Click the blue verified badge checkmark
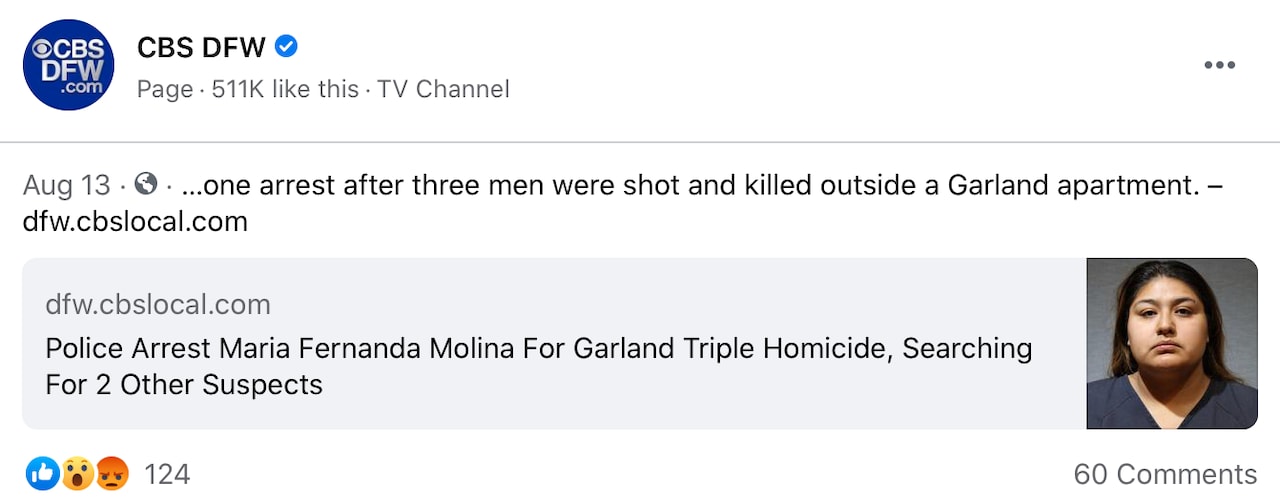 (x=286, y=46)
